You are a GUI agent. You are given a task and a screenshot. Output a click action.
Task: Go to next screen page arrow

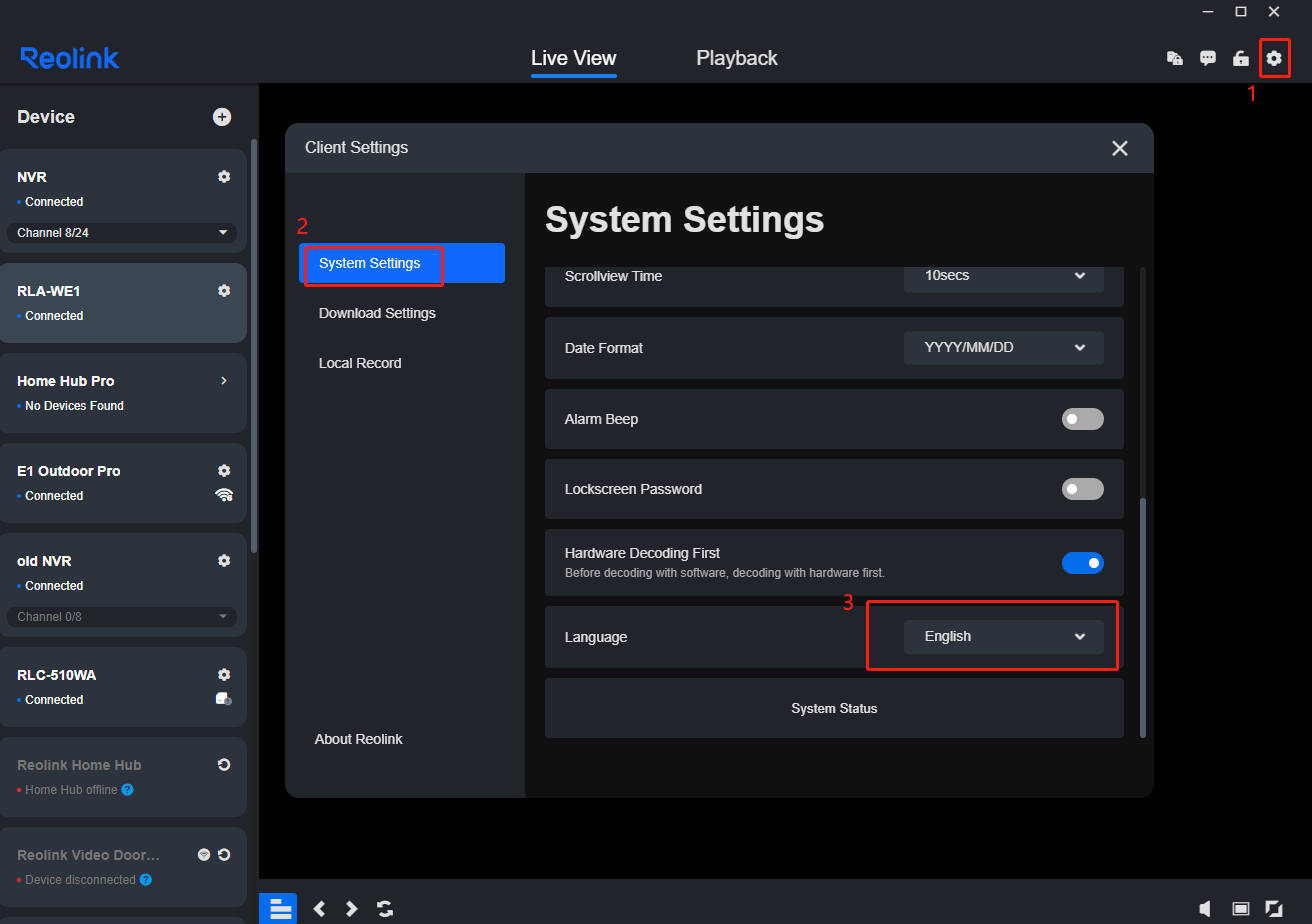pos(352,908)
